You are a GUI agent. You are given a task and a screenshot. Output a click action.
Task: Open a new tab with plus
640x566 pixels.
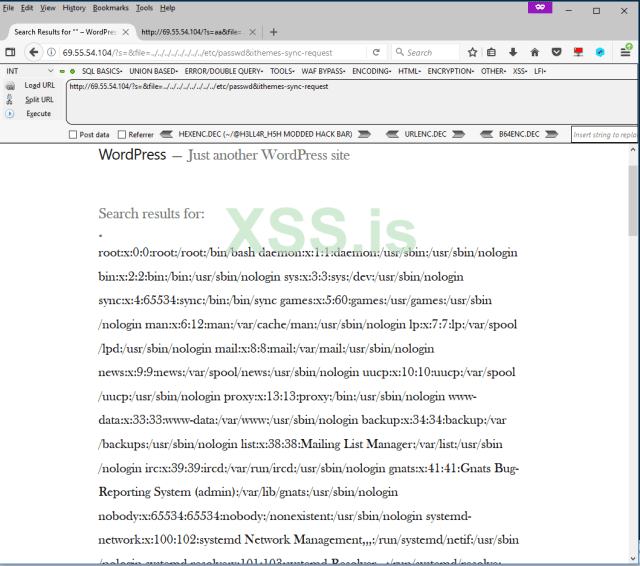273,32
